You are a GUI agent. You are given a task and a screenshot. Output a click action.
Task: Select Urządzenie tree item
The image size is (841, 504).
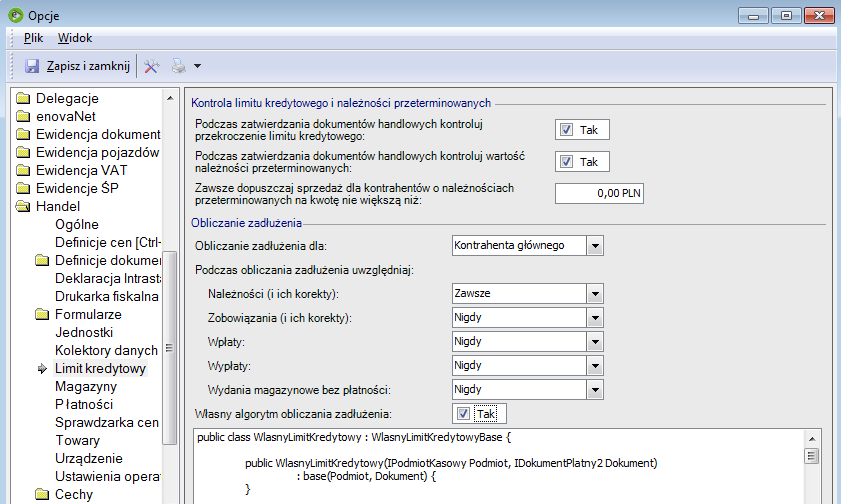click(x=88, y=458)
